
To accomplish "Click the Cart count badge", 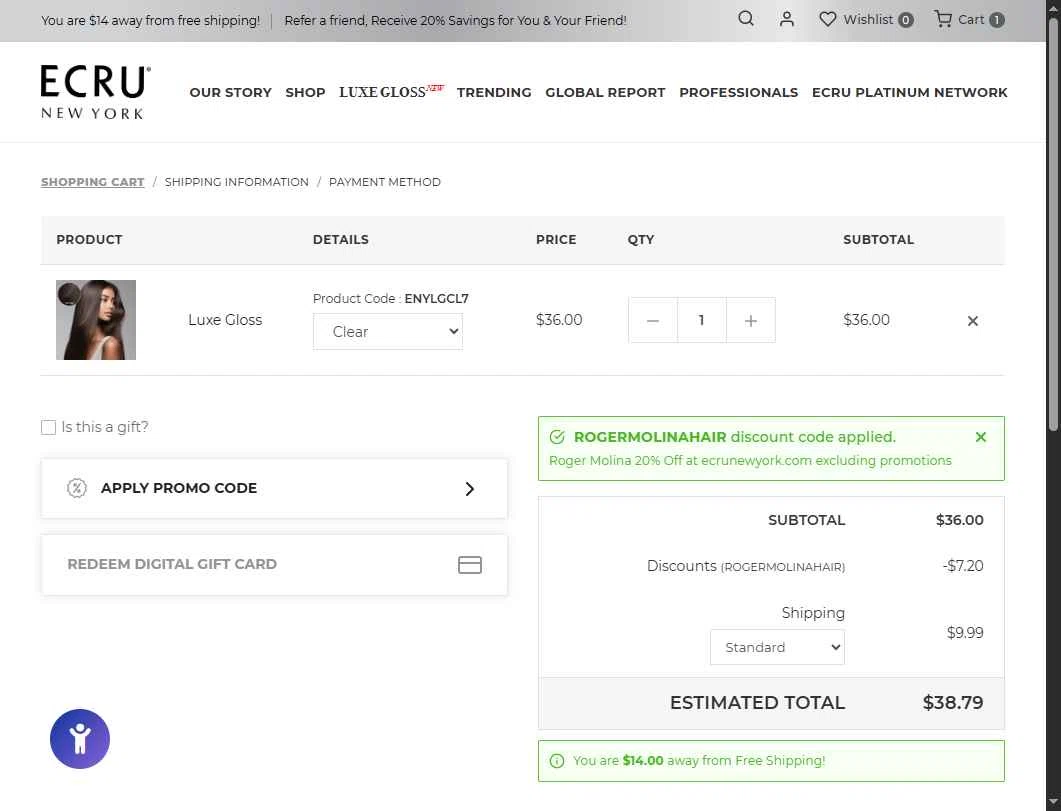I will pyautogui.click(x=996, y=20).
